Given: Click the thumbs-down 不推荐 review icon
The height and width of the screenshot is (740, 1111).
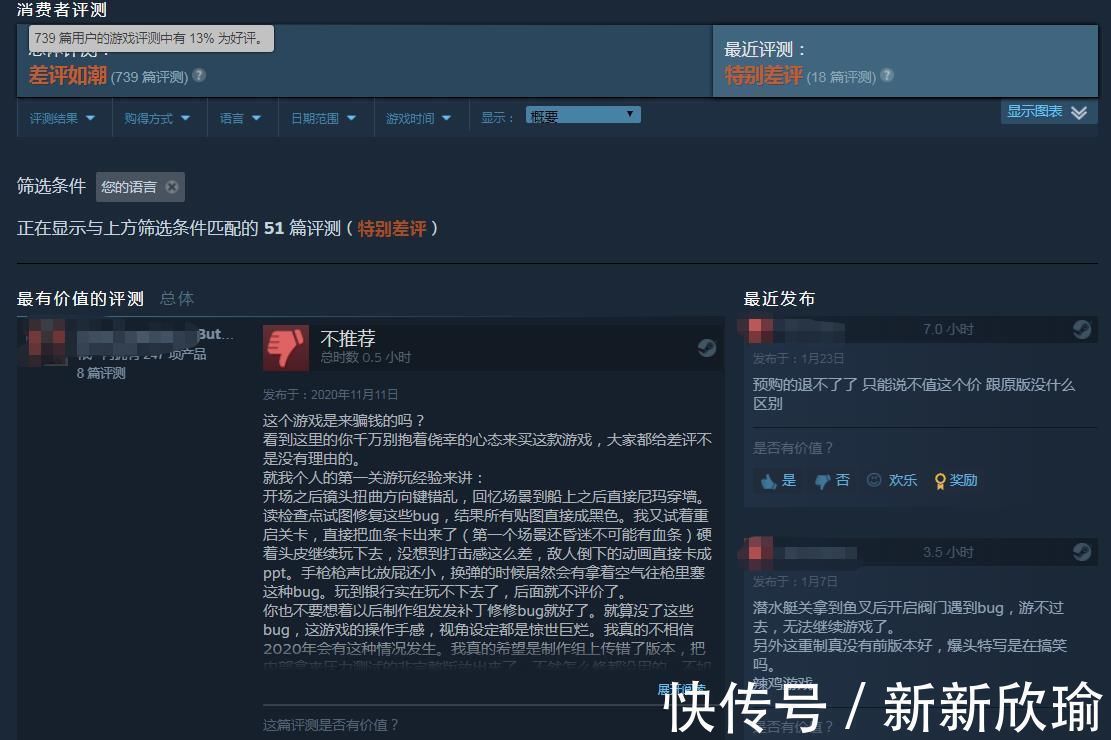Looking at the screenshot, I should (286, 347).
